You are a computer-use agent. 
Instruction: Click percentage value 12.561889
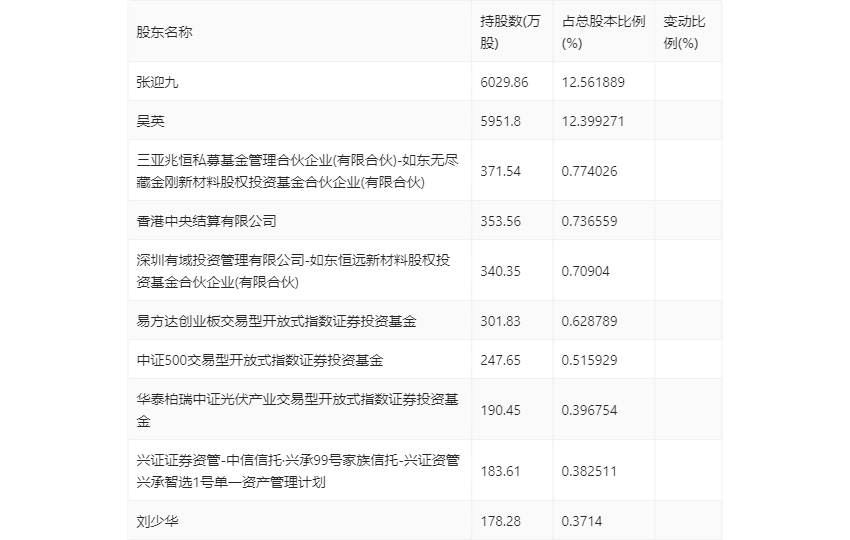(x=593, y=82)
